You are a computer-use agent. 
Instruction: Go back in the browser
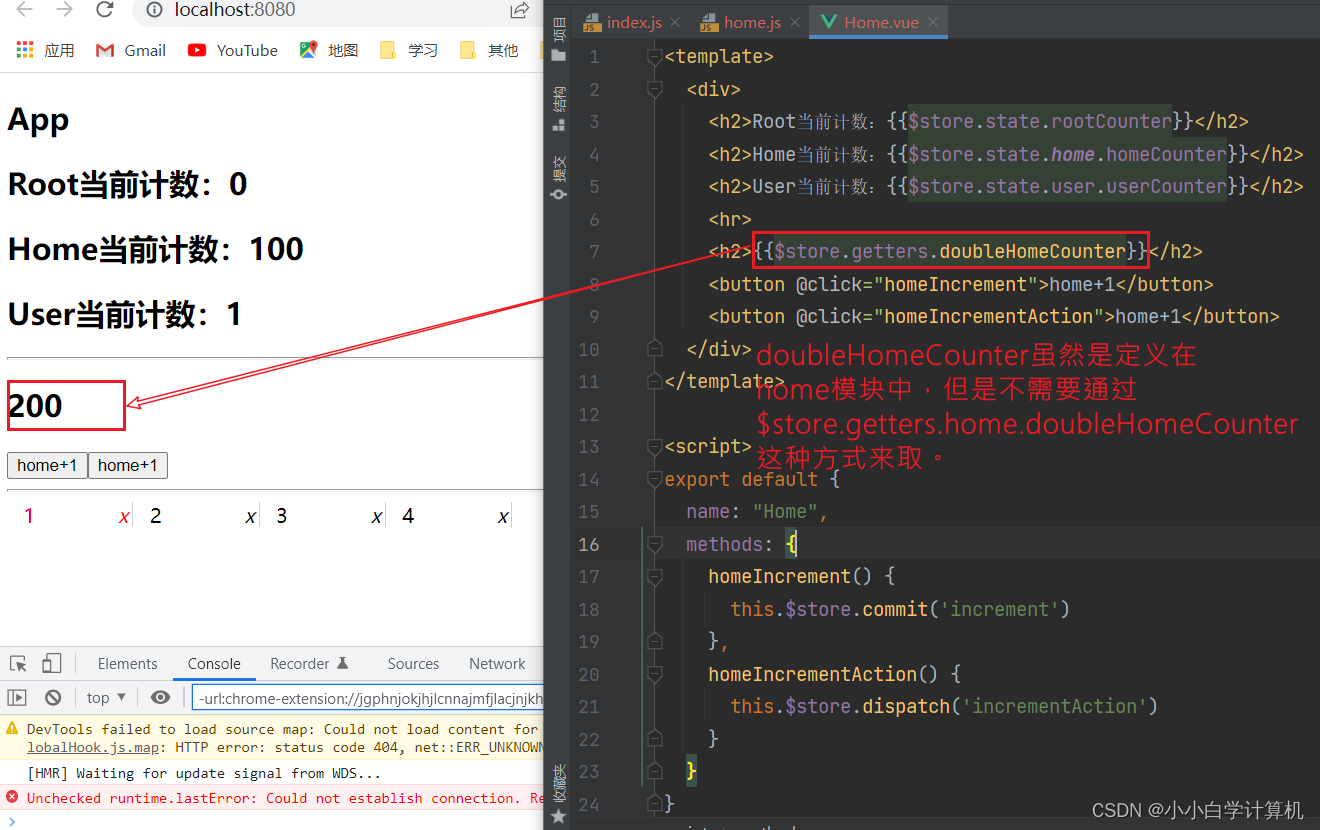pos(25,11)
